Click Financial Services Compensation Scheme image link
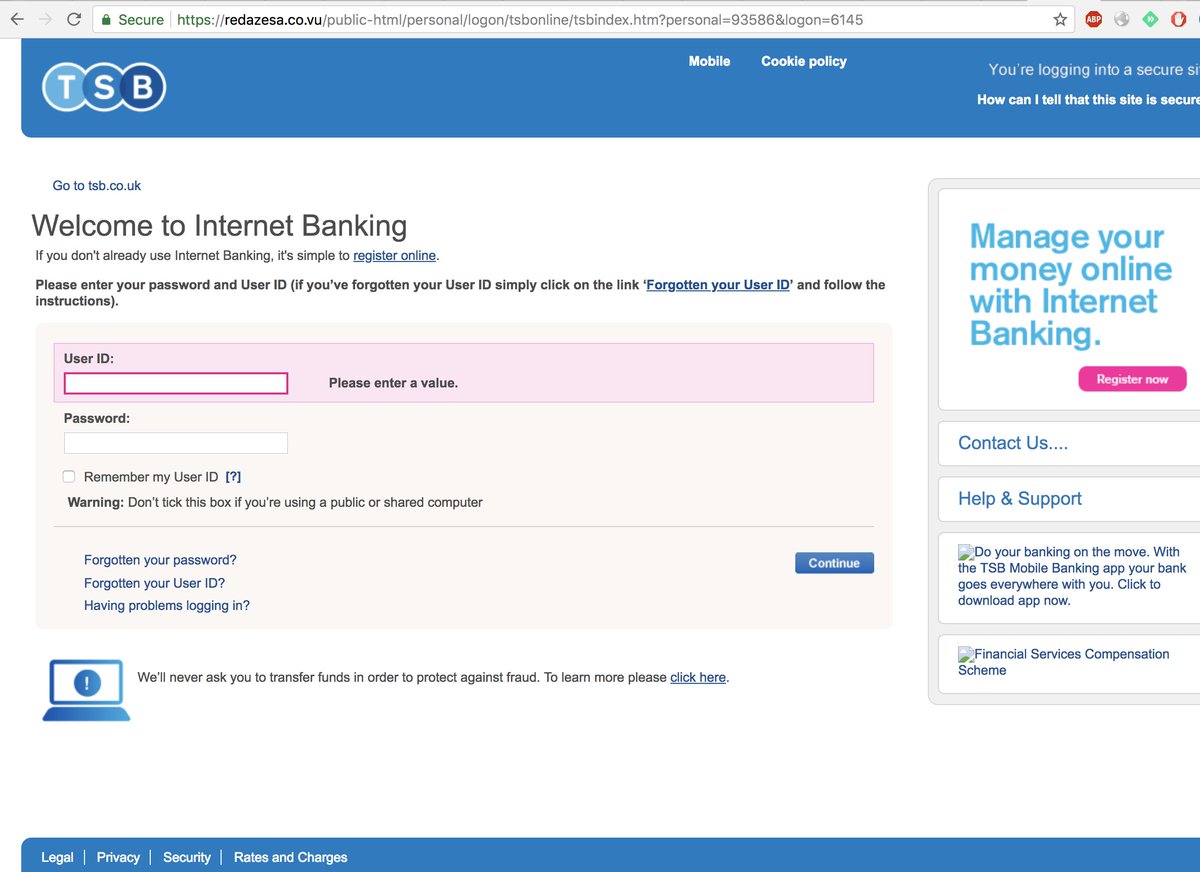The height and width of the screenshot is (872, 1200). 1064,662
